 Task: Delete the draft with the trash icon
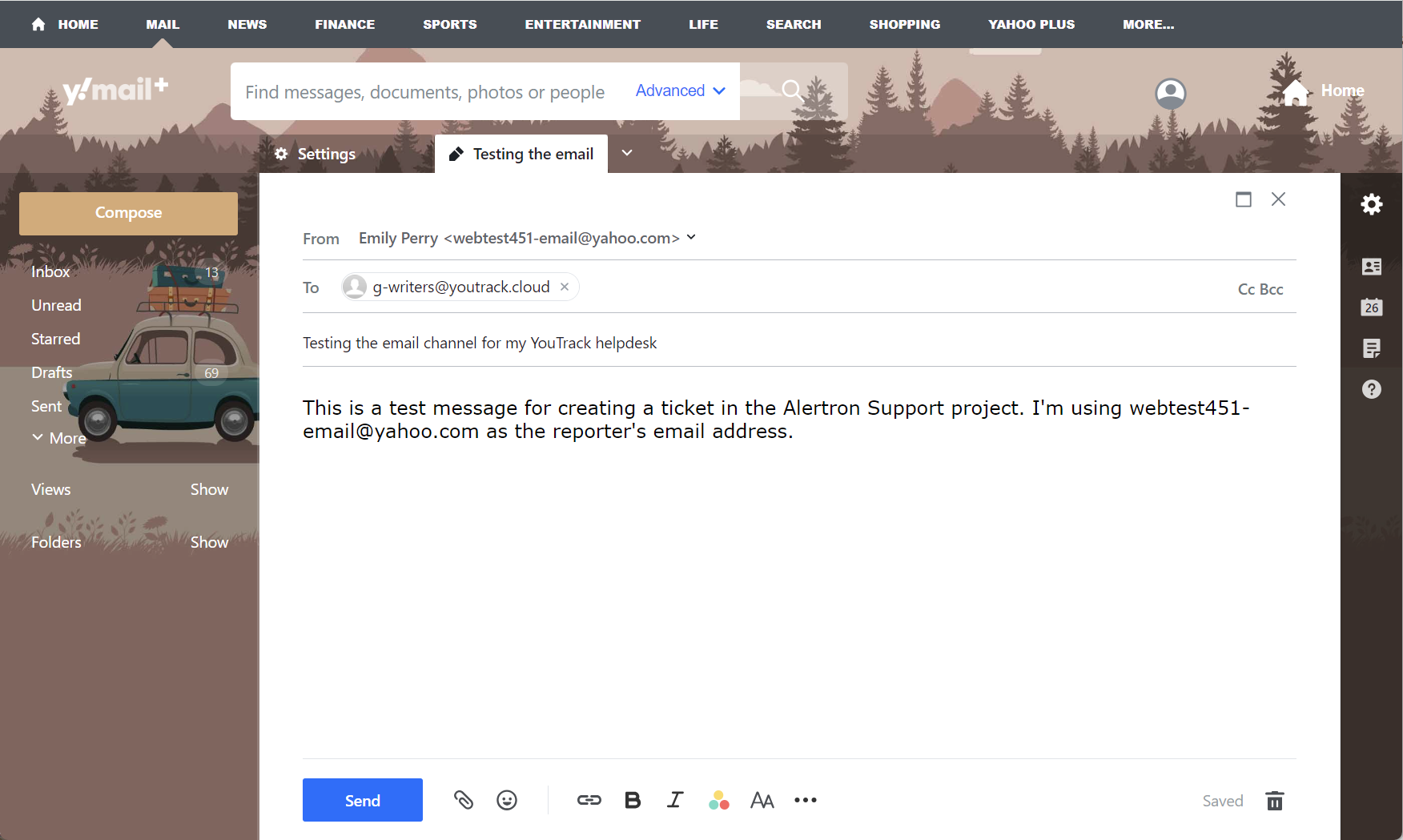[1274, 800]
